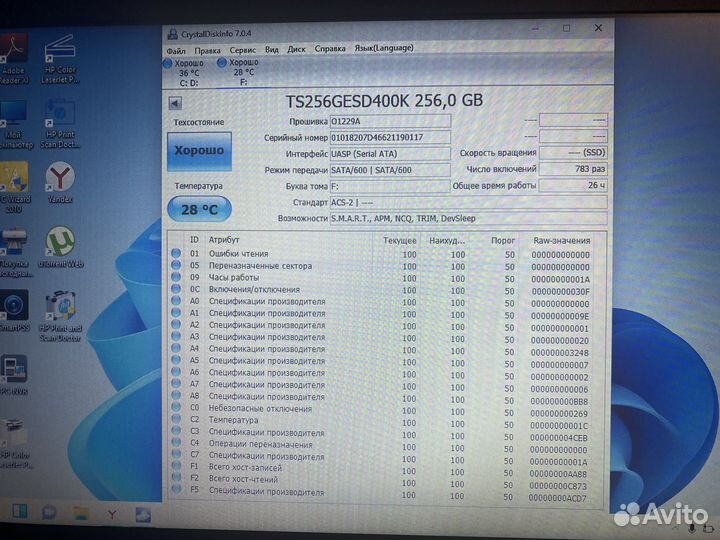Open the Диск menu

point(296,49)
